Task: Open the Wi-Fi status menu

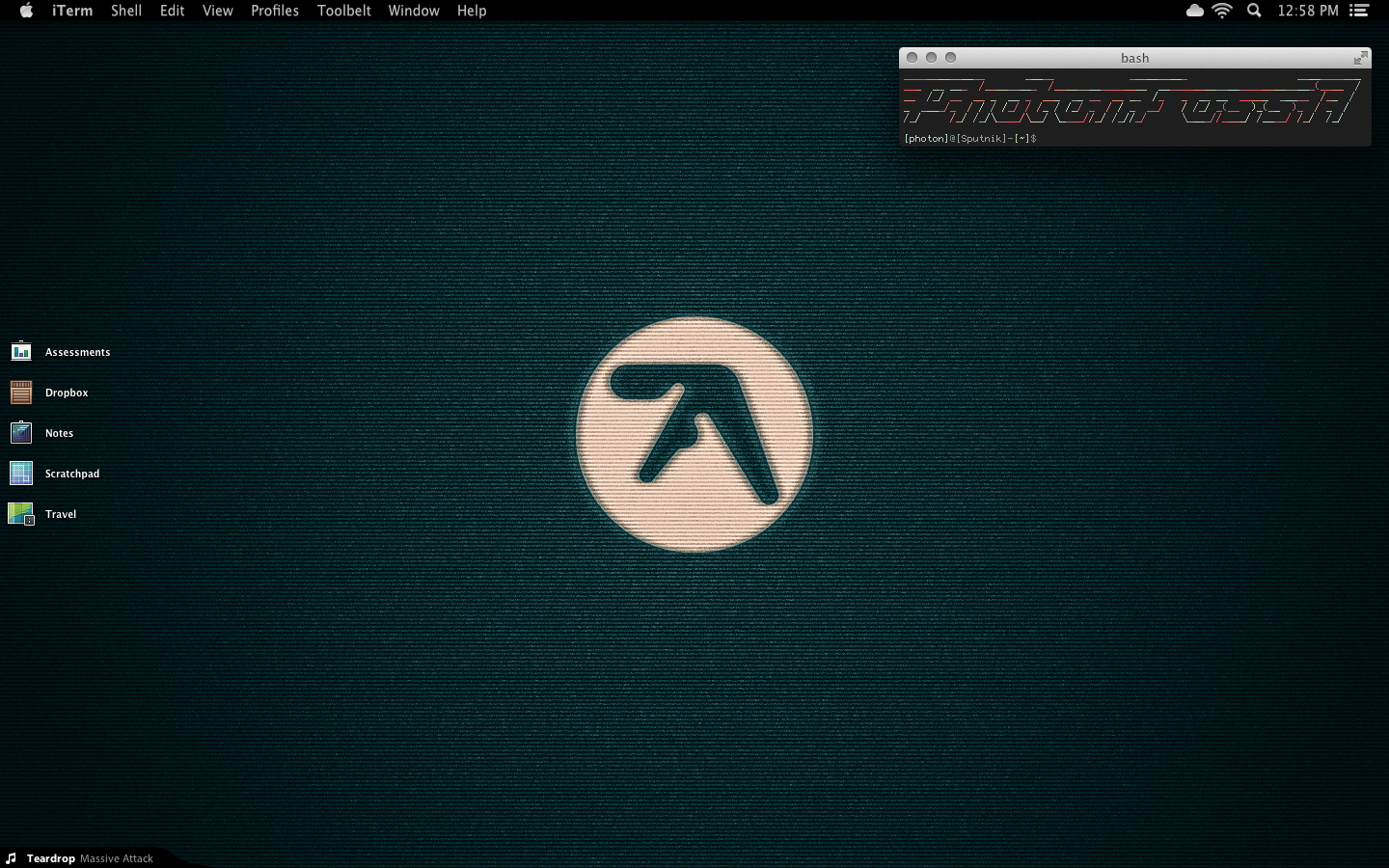Action: pos(1222,11)
